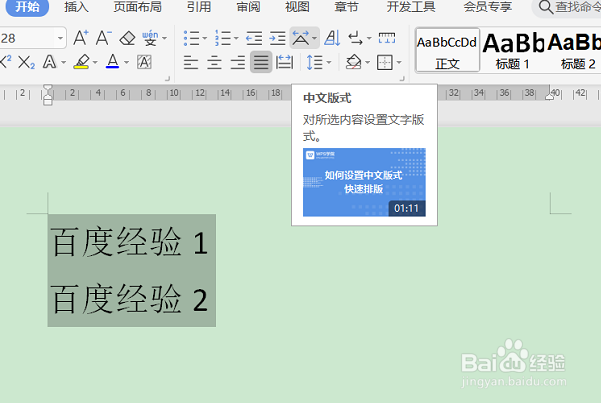Open the 视图 tab
The image size is (601, 403).
pyautogui.click(x=297, y=7)
